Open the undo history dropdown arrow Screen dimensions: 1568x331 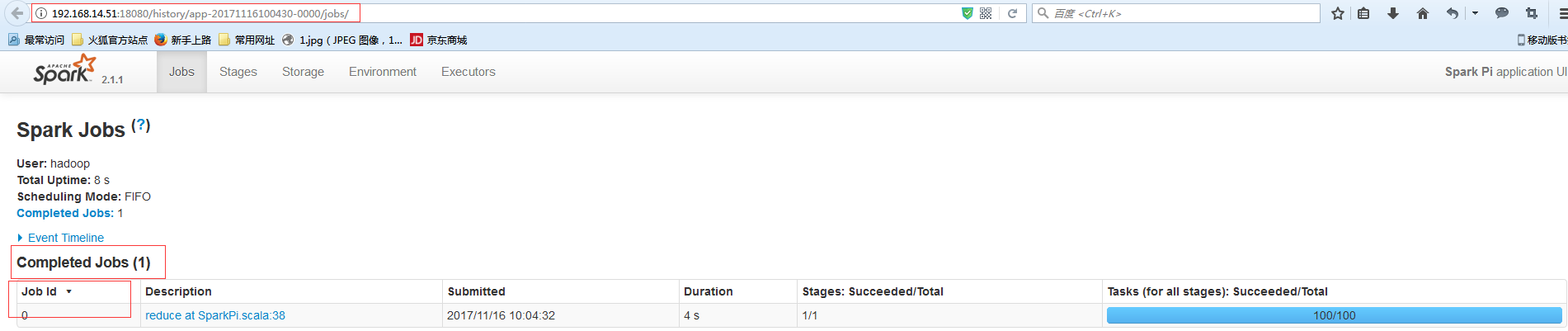pyautogui.click(x=1475, y=13)
